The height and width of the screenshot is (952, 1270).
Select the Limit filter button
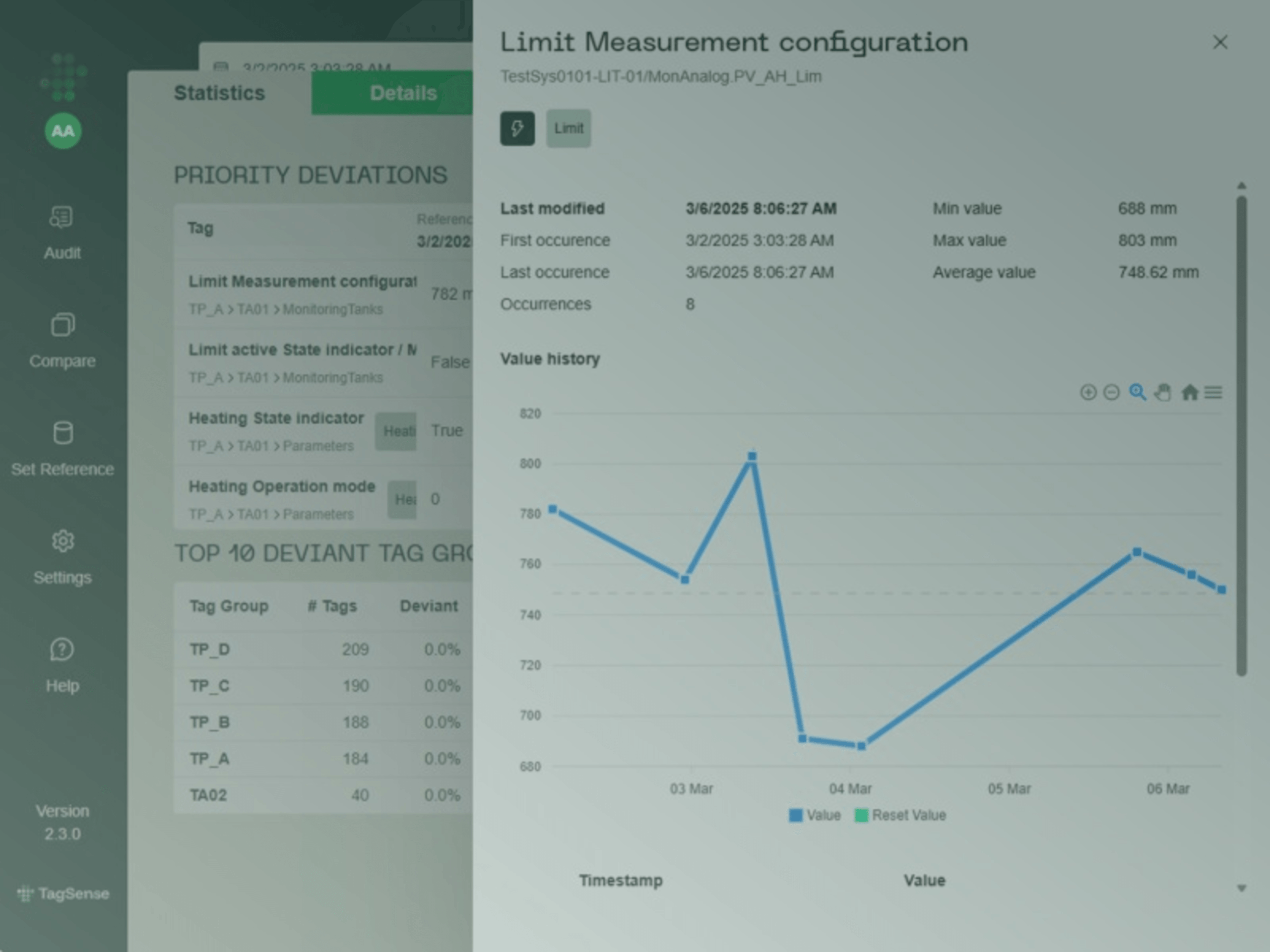(568, 128)
